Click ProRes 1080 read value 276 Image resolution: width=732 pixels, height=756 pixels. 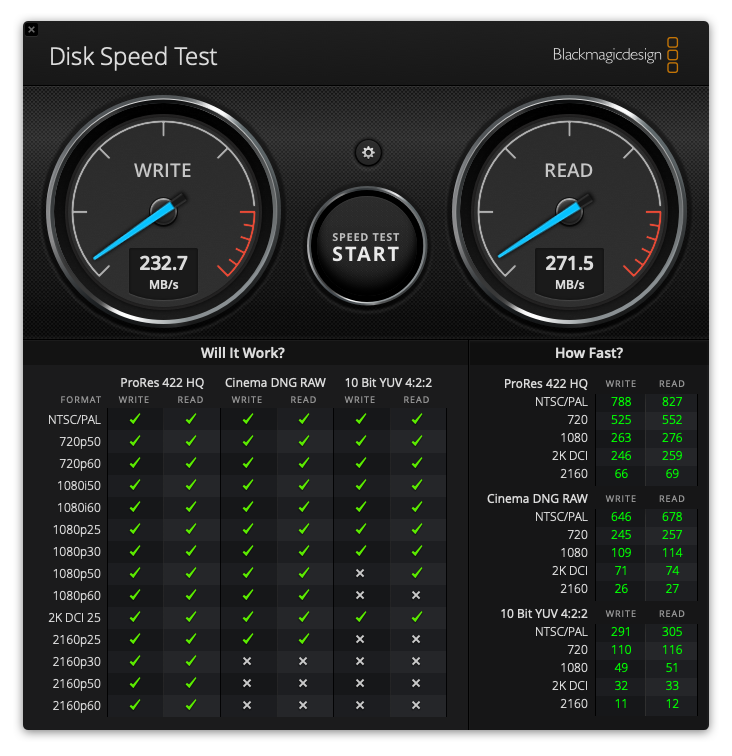pos(672,438)
